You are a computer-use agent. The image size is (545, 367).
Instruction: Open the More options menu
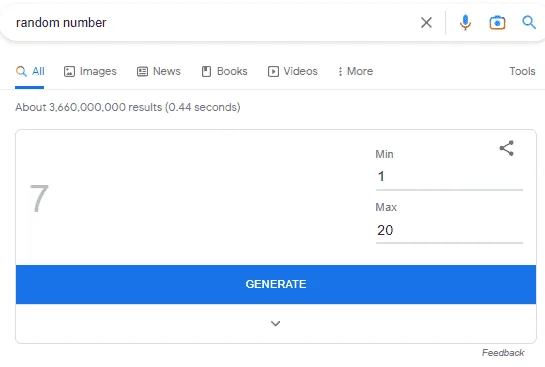click(355, 71)
